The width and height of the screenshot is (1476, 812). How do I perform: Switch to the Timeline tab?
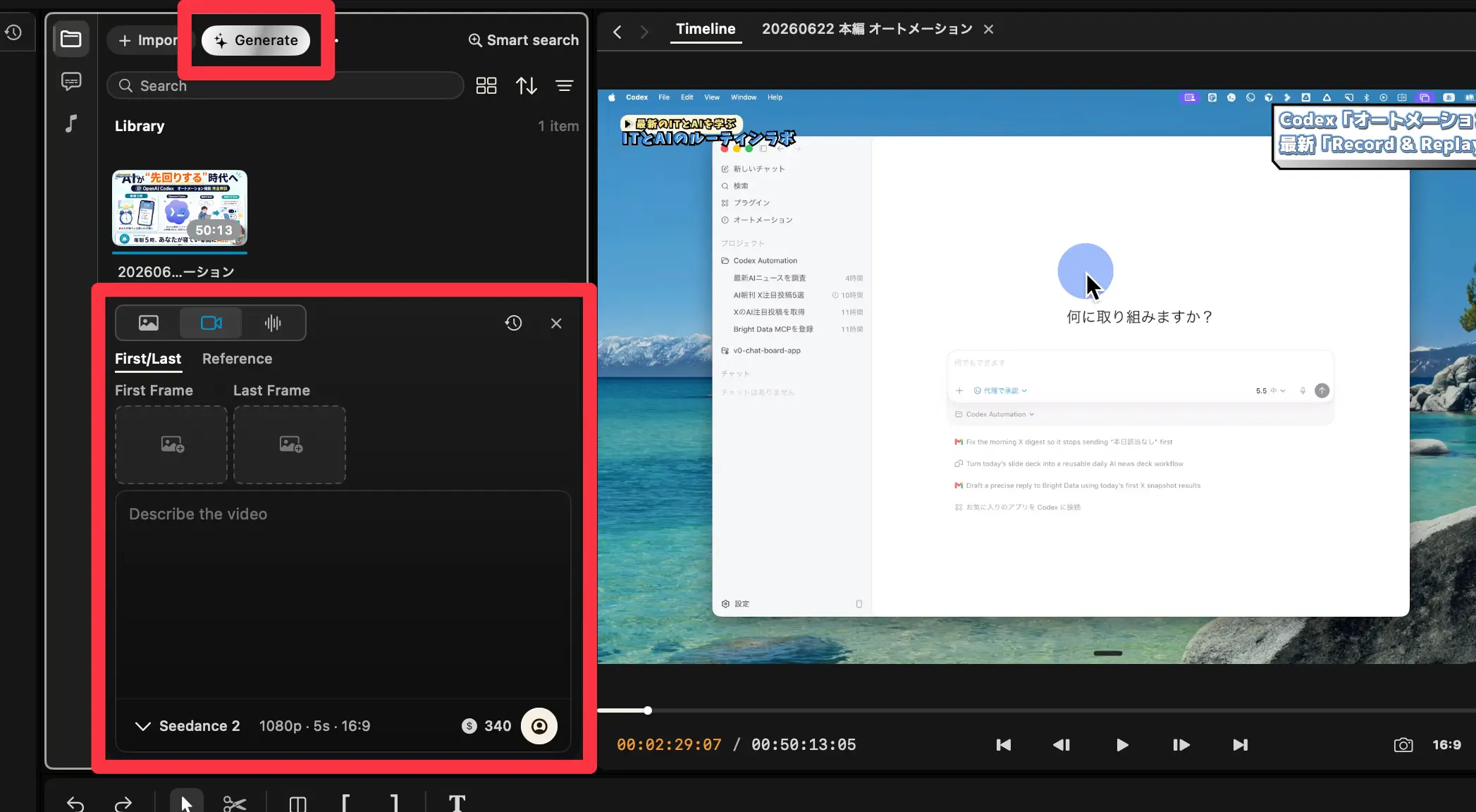point(706,29)
